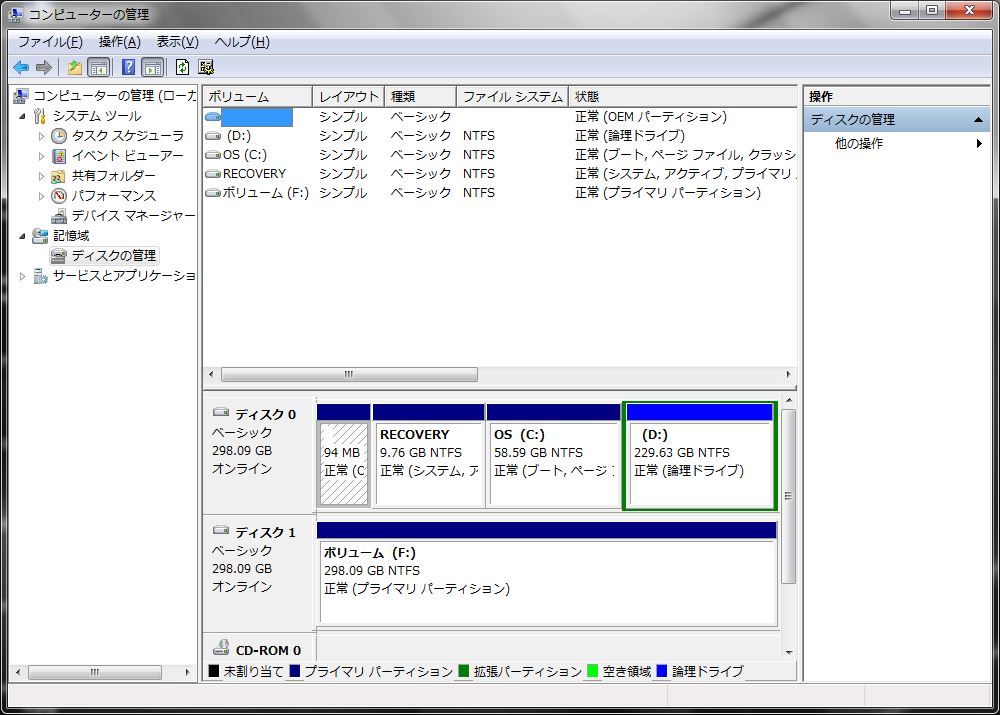Screen dimensions: 1000x715
Task: Sort by the 種類 column header
Action: (x=421, y=96)
